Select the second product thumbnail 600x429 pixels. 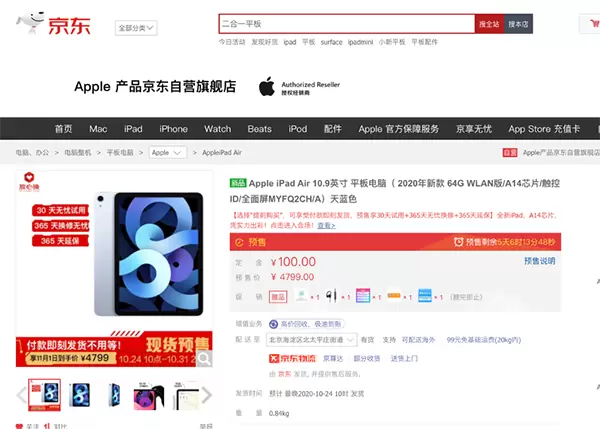[78, 396]
